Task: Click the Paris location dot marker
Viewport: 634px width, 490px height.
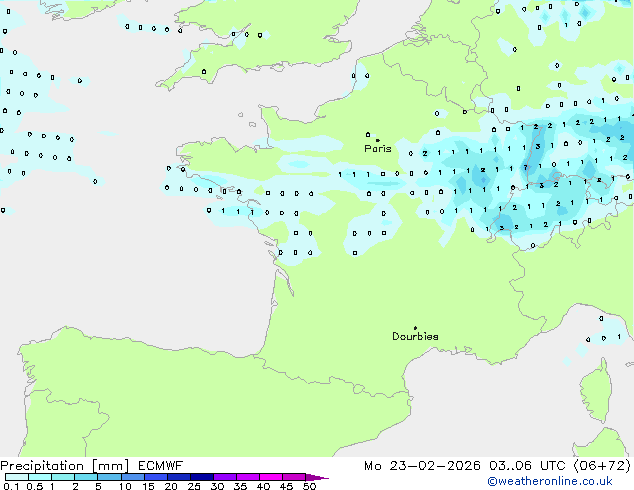Action: (x=378, y=140)
